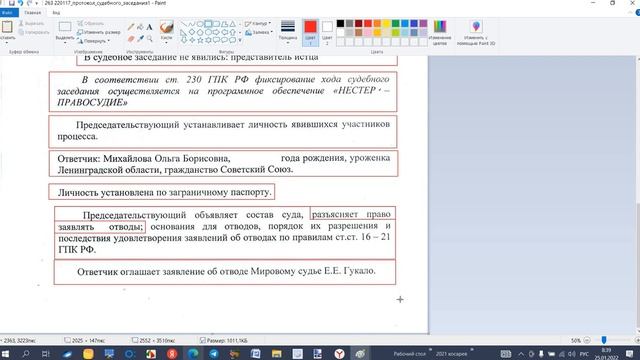Click the Crop (Обрезать) command

coord(91,23)
